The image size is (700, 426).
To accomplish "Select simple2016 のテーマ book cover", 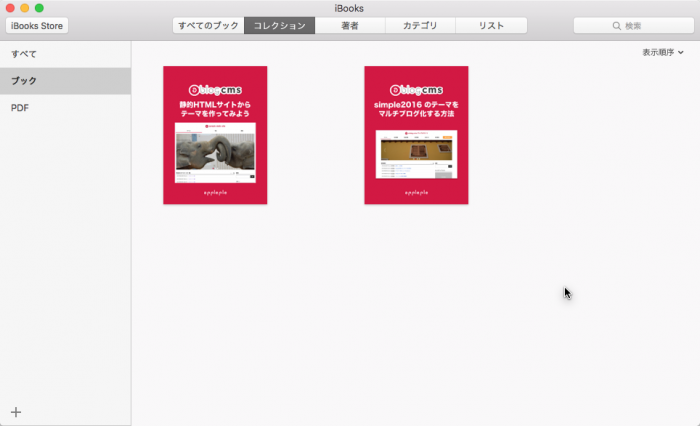I will 416,135.
